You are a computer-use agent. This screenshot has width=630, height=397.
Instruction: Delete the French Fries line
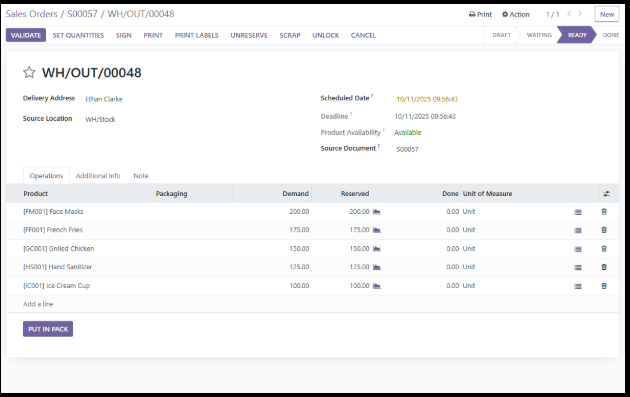pos(604,230)
